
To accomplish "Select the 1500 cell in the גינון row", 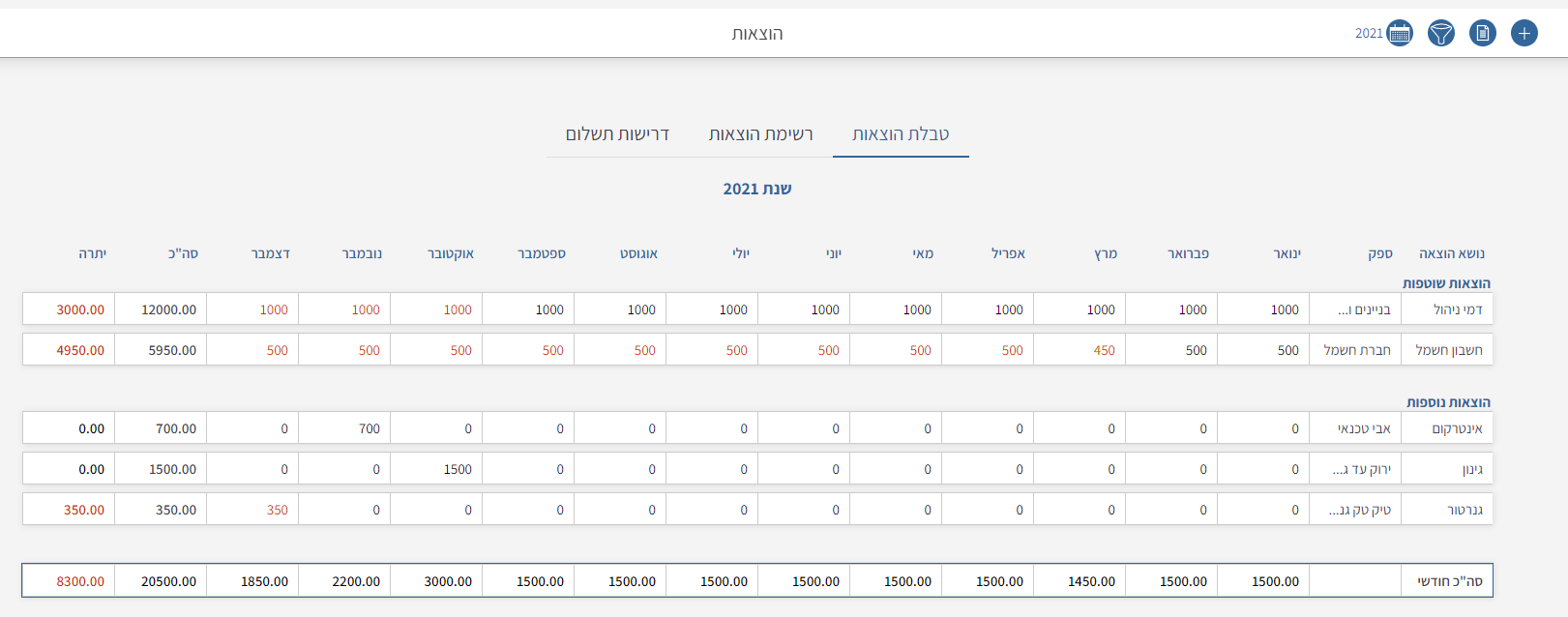I will (458, 469).
